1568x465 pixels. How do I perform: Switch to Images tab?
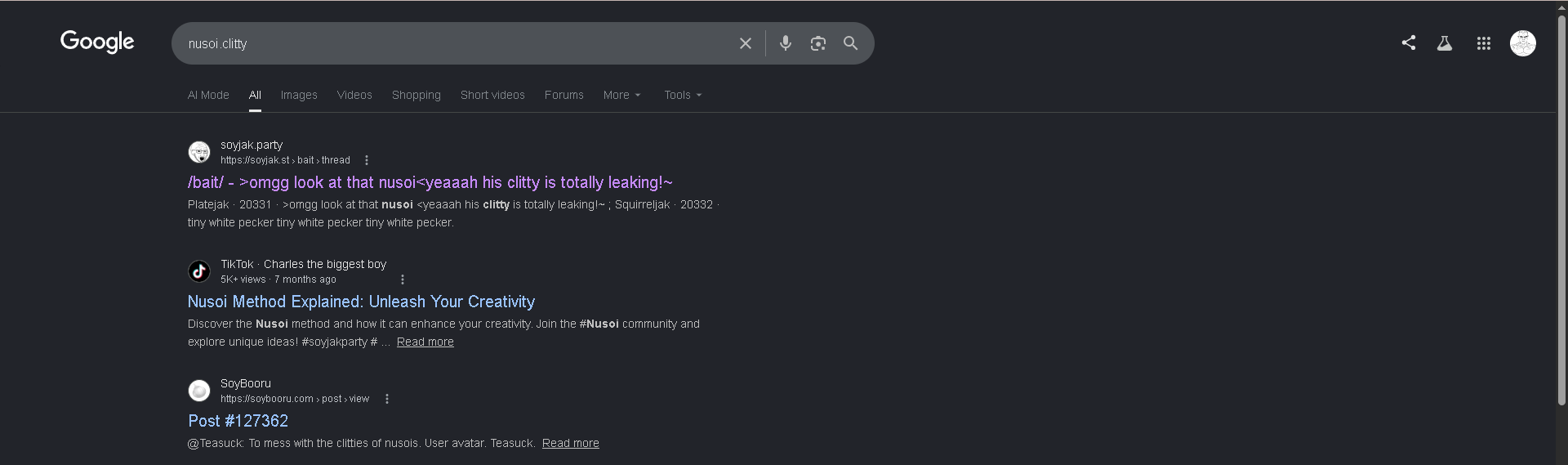pyautogui.click(x=299, y=95)
